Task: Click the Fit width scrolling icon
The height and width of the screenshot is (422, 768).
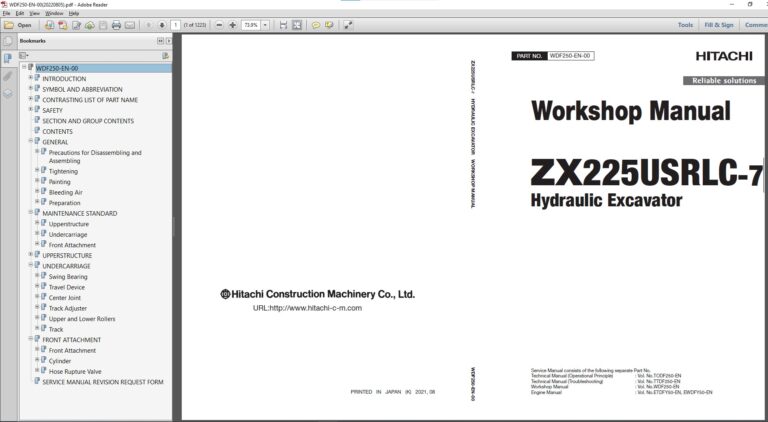Action: (284, 25)
